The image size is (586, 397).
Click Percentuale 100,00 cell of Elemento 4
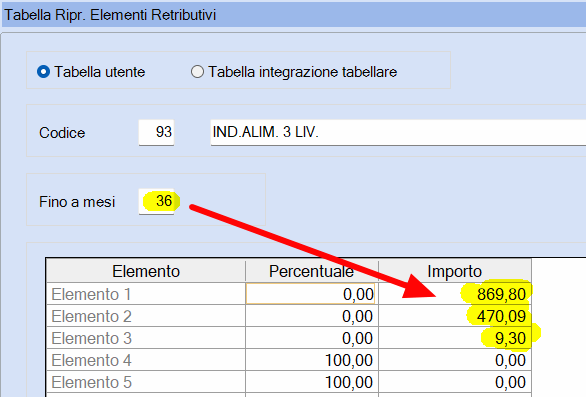click(312, 360)
